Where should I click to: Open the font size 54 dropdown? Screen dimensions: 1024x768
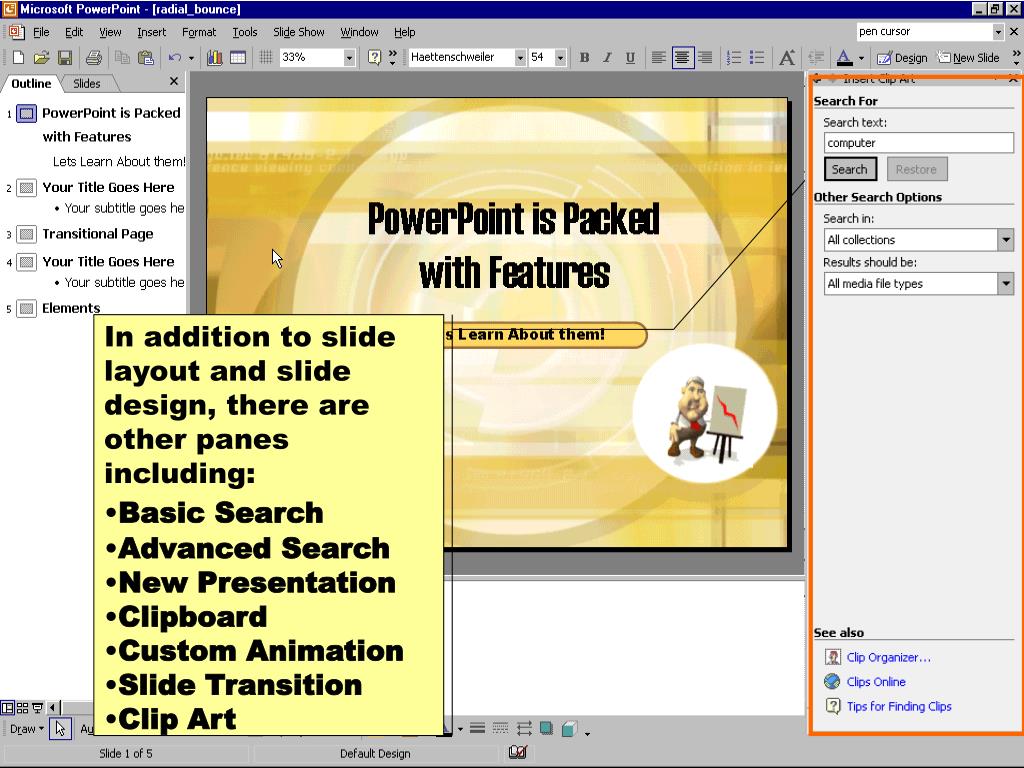pos(560,57)
